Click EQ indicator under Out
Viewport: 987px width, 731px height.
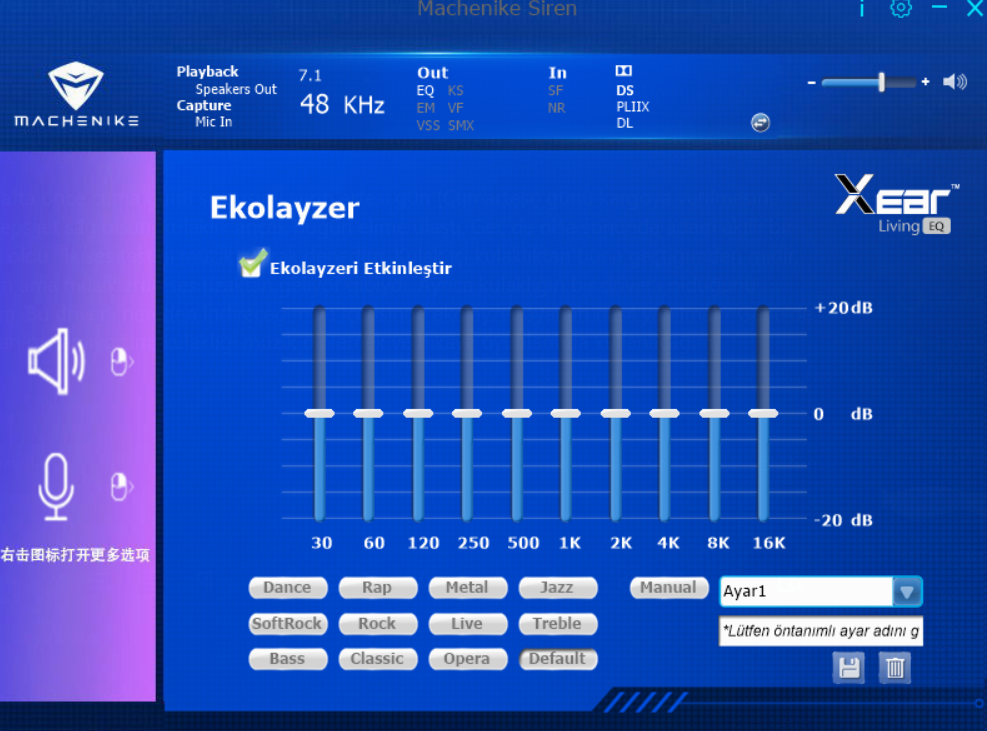click(425, 91)
